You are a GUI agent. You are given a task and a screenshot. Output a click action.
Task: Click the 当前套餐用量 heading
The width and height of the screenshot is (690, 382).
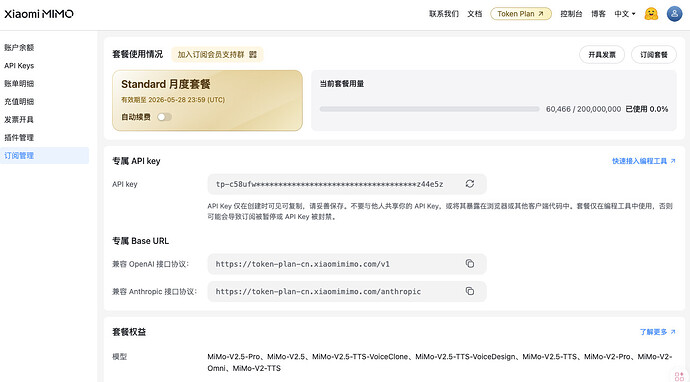[x=342, y=84]
